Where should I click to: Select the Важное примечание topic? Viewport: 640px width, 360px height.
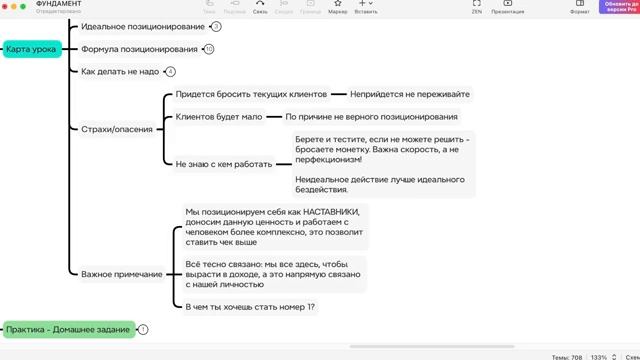point(122,274)
